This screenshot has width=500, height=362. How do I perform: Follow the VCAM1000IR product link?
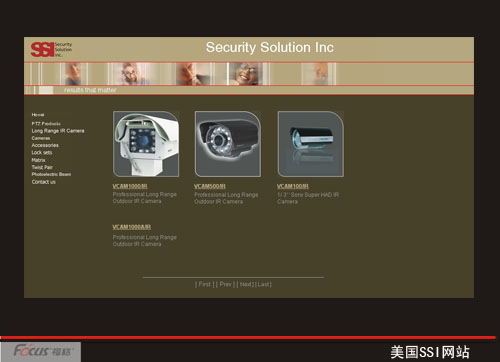pos(130,186)
